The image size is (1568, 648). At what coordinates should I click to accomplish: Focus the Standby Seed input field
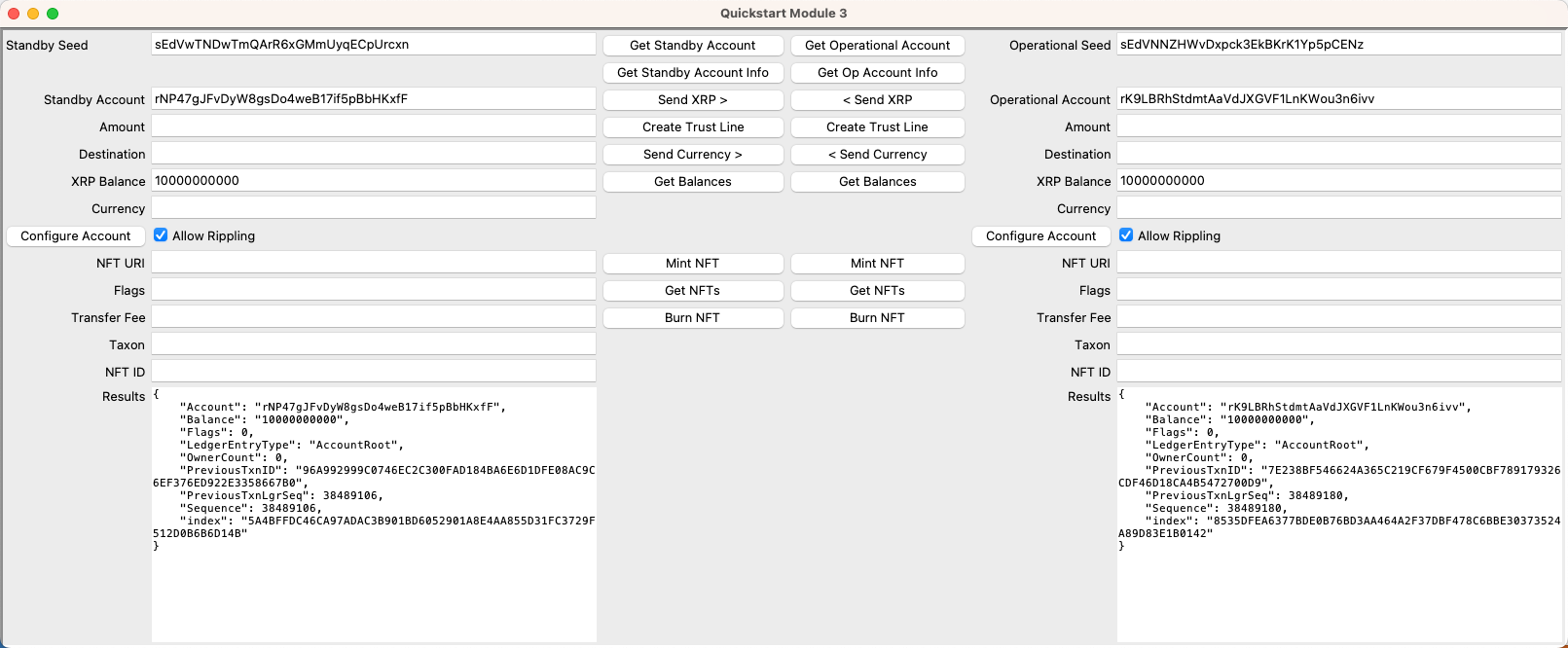(x=373, y=45)
